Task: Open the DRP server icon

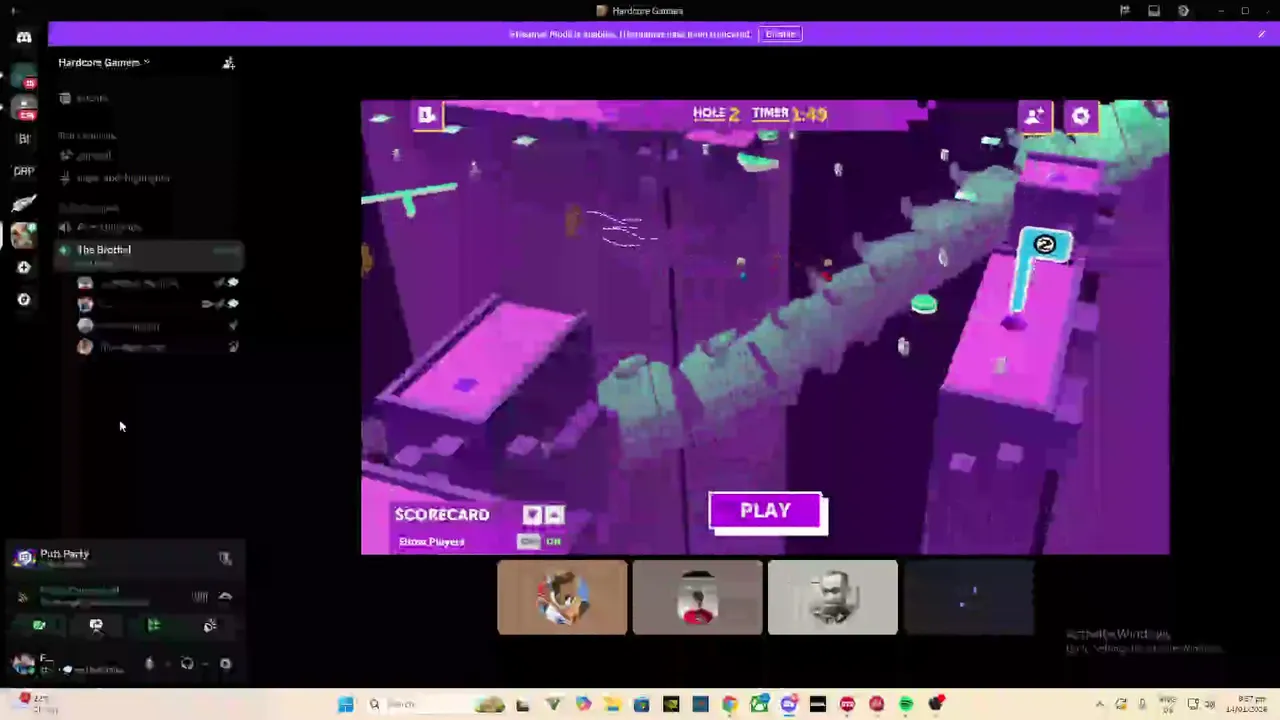Action: tap(24, 171)
